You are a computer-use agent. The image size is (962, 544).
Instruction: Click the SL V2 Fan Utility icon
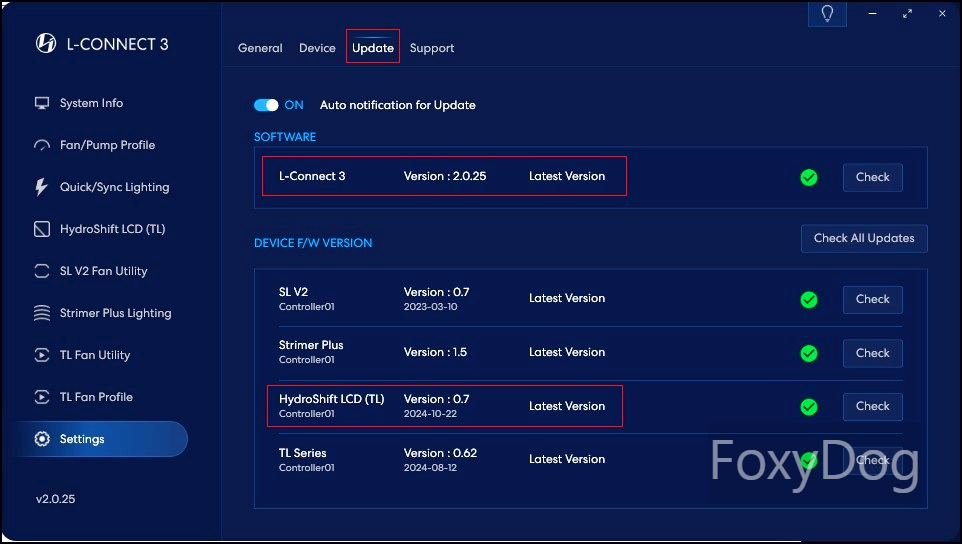42,271
